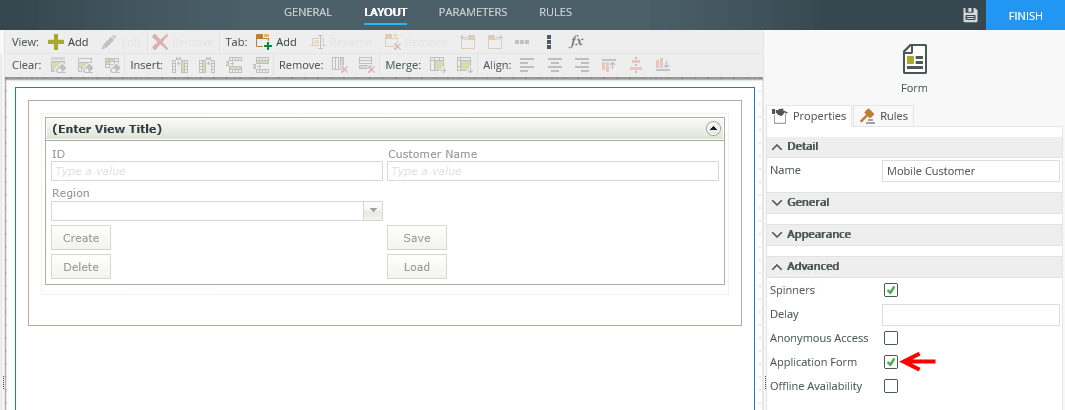Click the align left icon
This screenshot has width=1065, height=410.
click(527, 66)
